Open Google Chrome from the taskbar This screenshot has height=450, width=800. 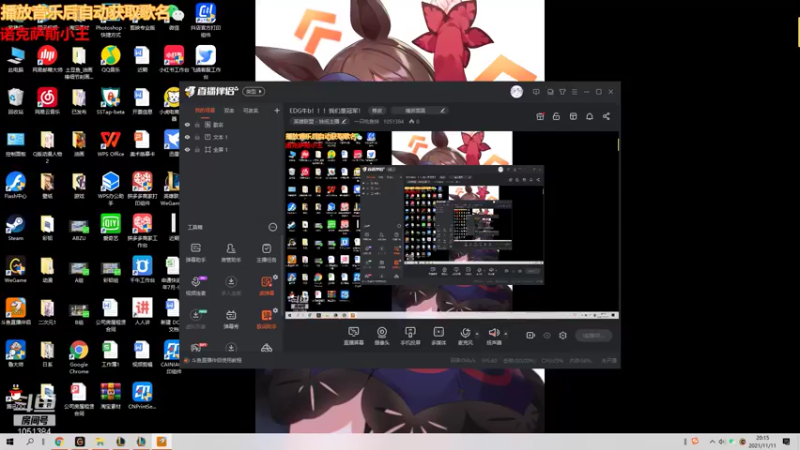pos(59,441)
